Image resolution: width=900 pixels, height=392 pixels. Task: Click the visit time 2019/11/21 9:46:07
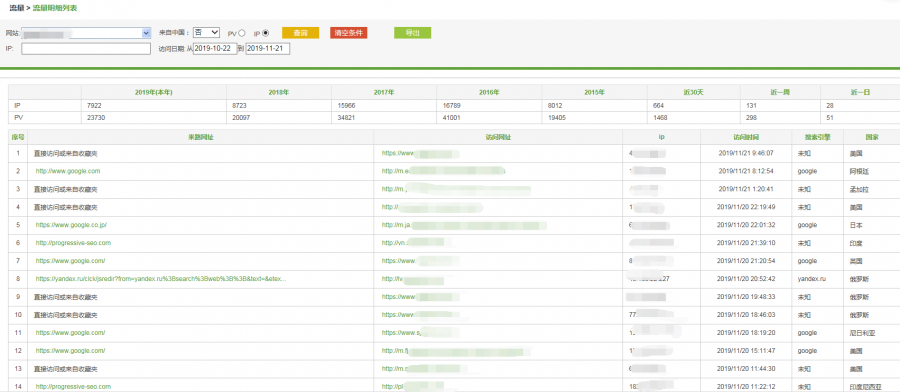coord(746,153)
